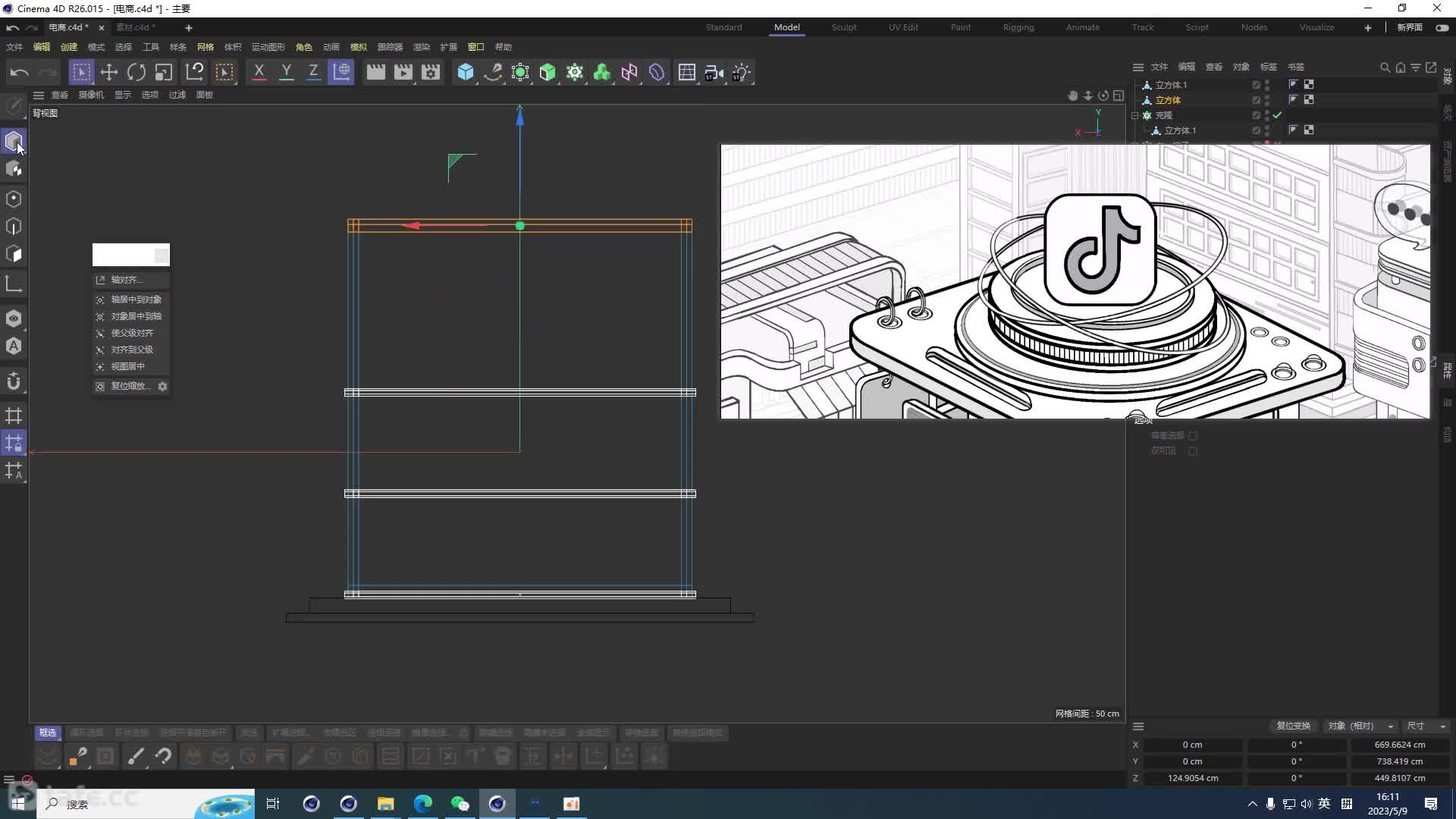Viewport: 1456px width, 819px height.
Task: Open the 渲染 menu
Action: pyautogui.click(x=422, y=47)
